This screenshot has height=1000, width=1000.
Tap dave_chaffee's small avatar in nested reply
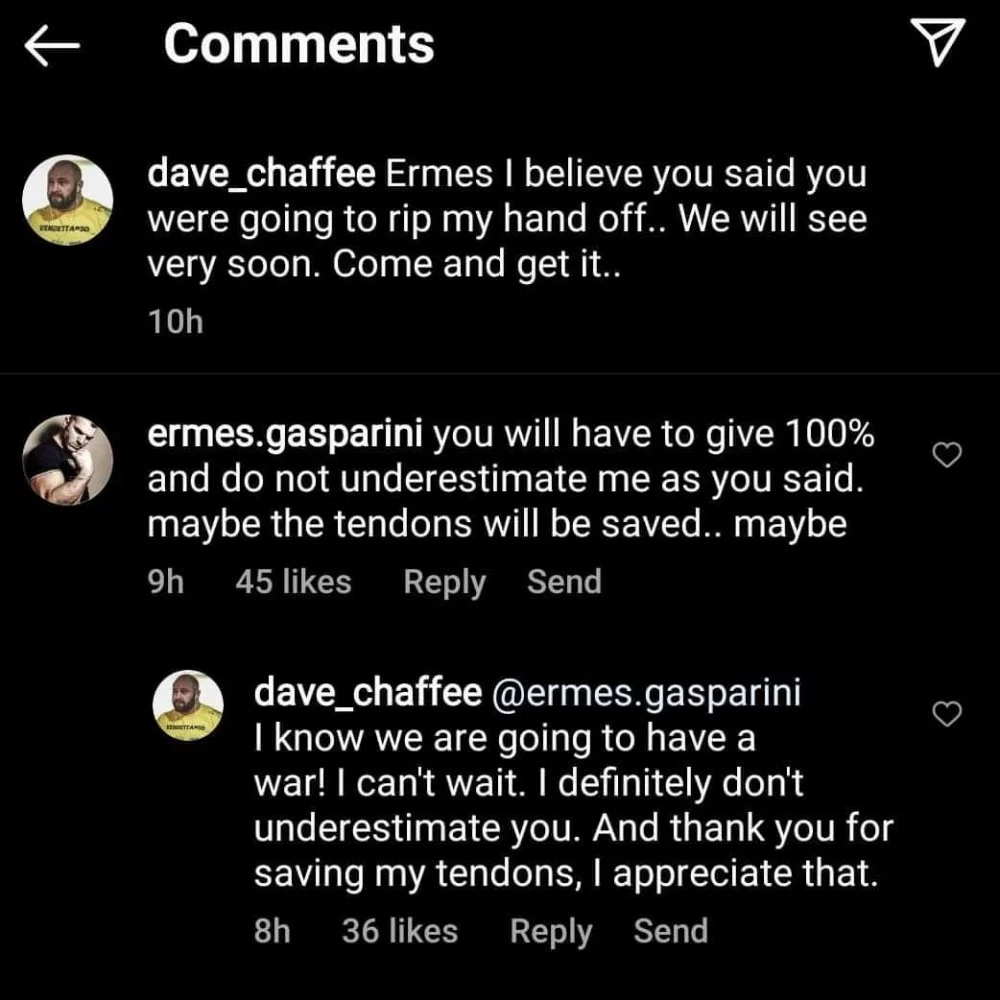(187, 707)
